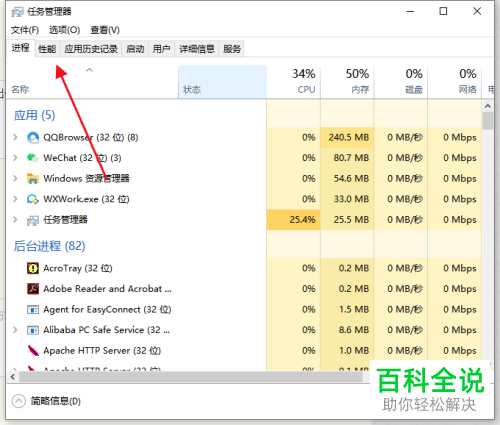Switch to the 应用历史记录 tab
Image resolution: width=500 pixels, height=425 pixels.
coord(91,49)
